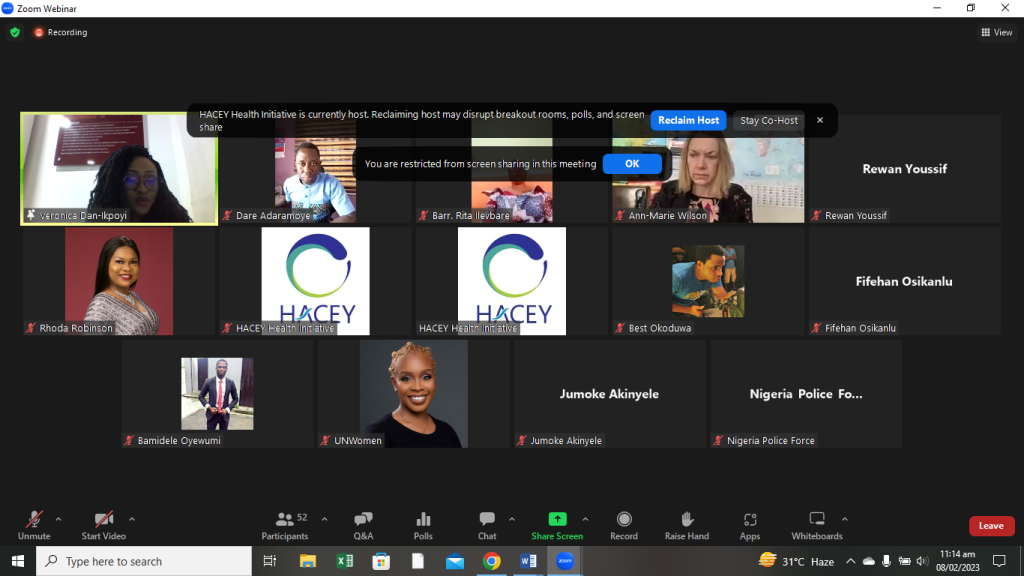Expand participants options arrow
Image resolution: width=1024 pixels, height=576 pixels.
click(325, 520)
